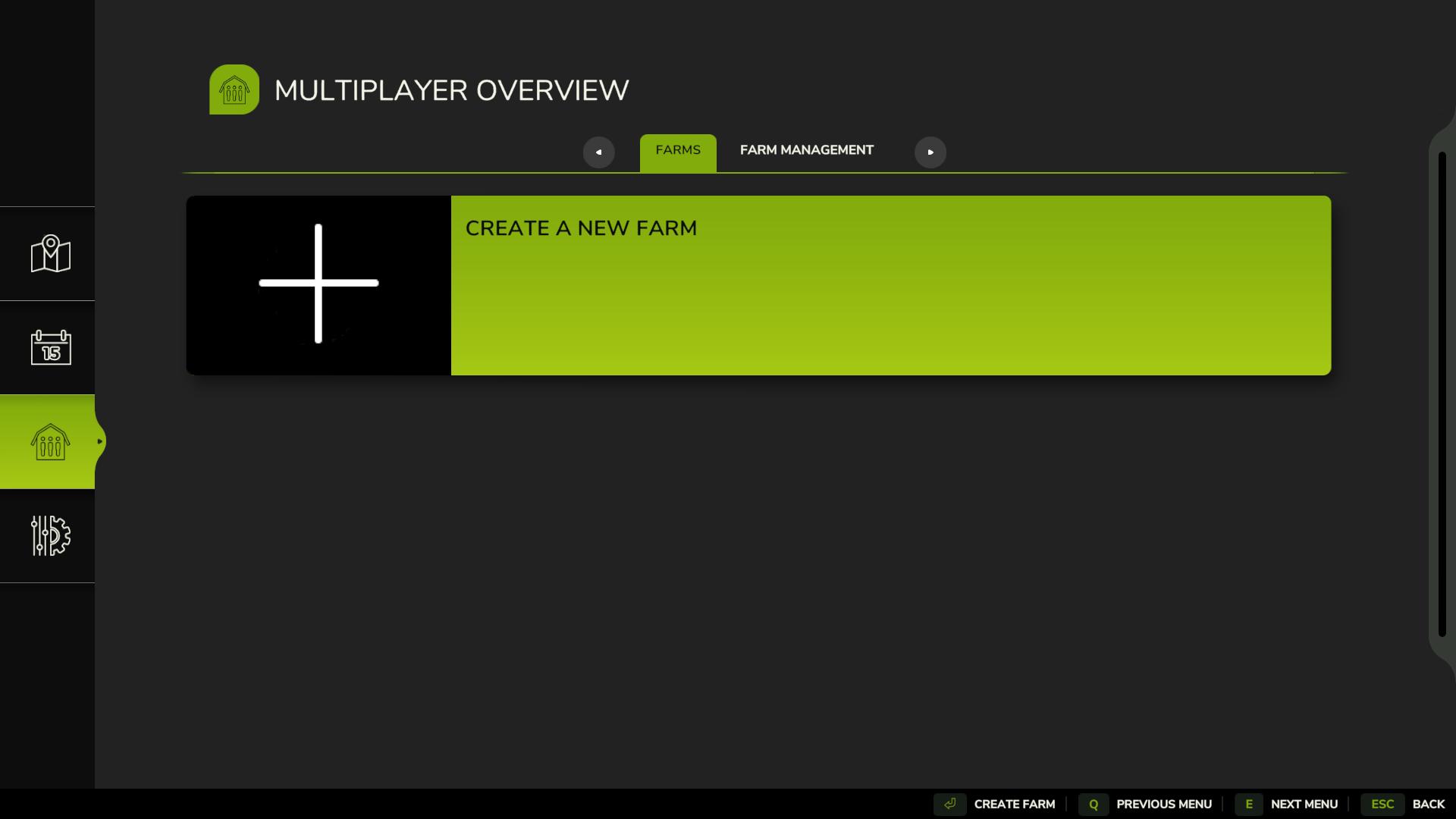
Task: Click the Multiplayer Overview header barn icon
Action: [x=234, y=89]
